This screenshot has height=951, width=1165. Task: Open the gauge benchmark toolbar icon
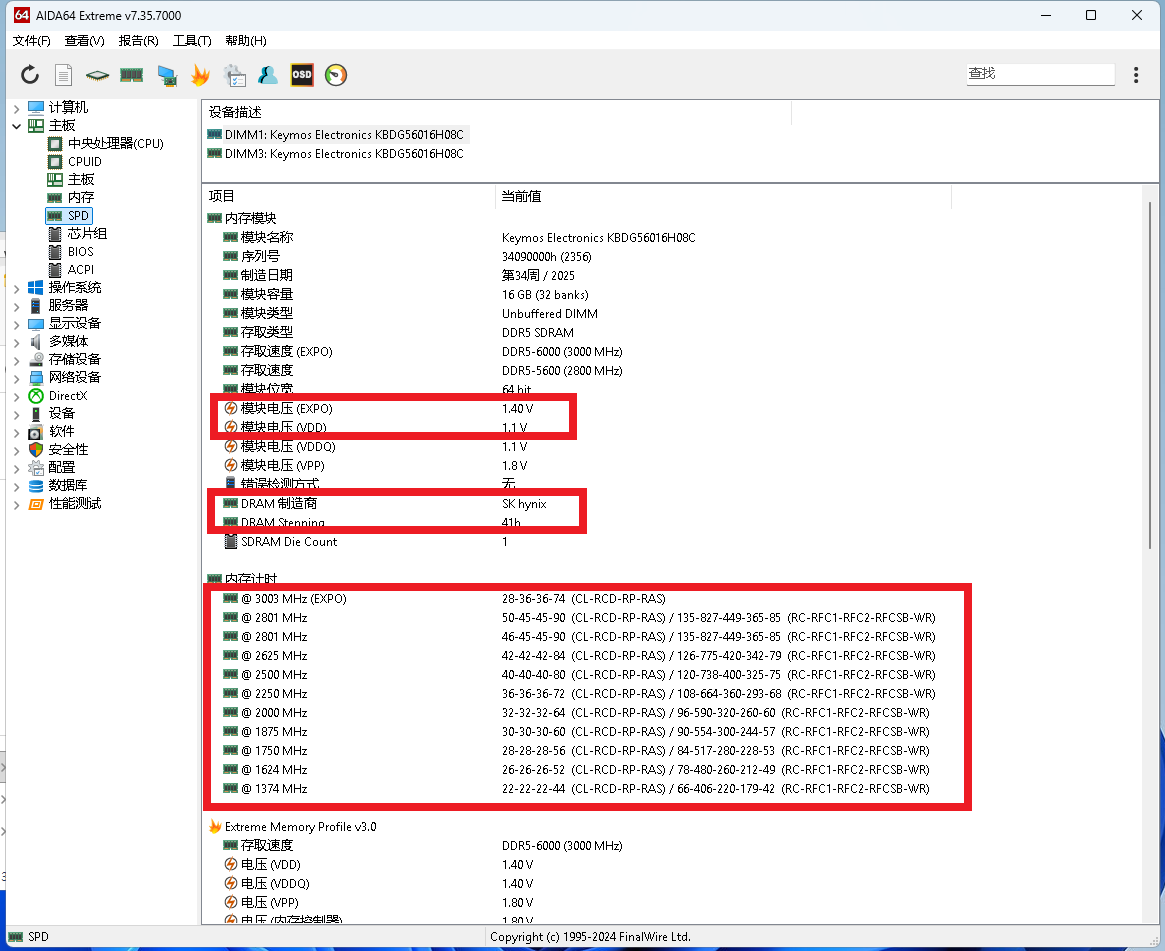tap(336, 75)
